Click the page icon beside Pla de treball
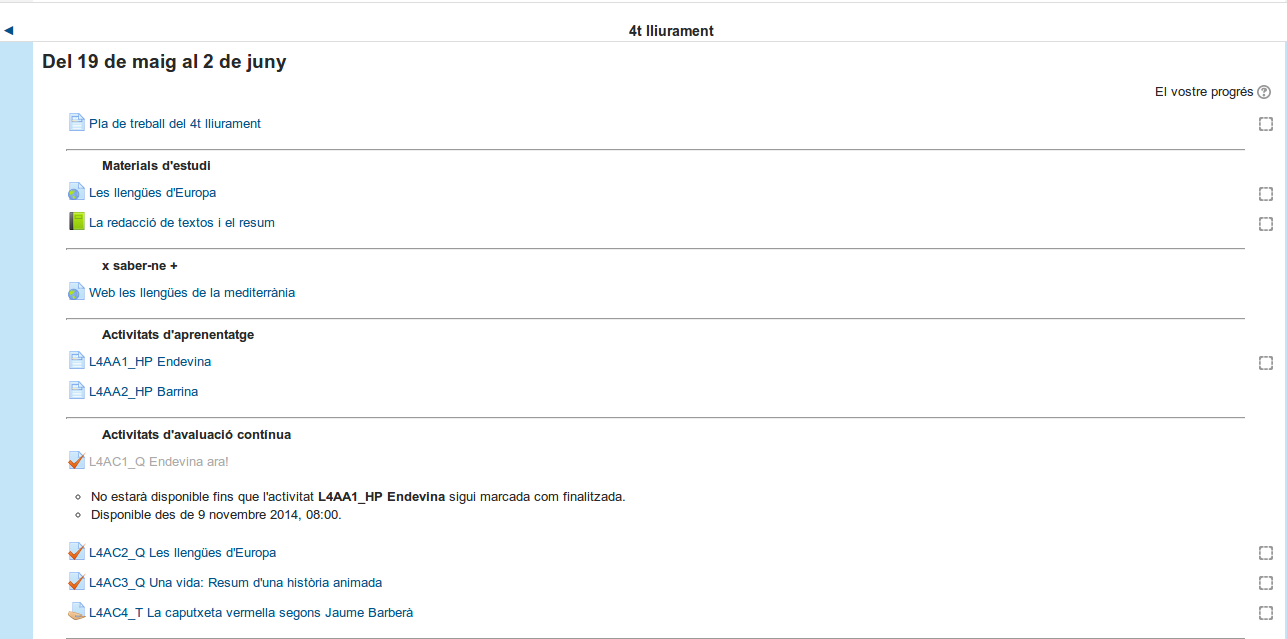 (76, 123)
